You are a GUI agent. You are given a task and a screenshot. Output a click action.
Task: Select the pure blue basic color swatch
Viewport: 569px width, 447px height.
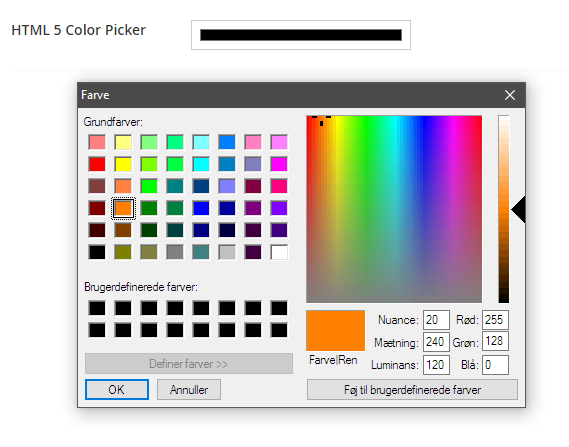pos(201,209)
